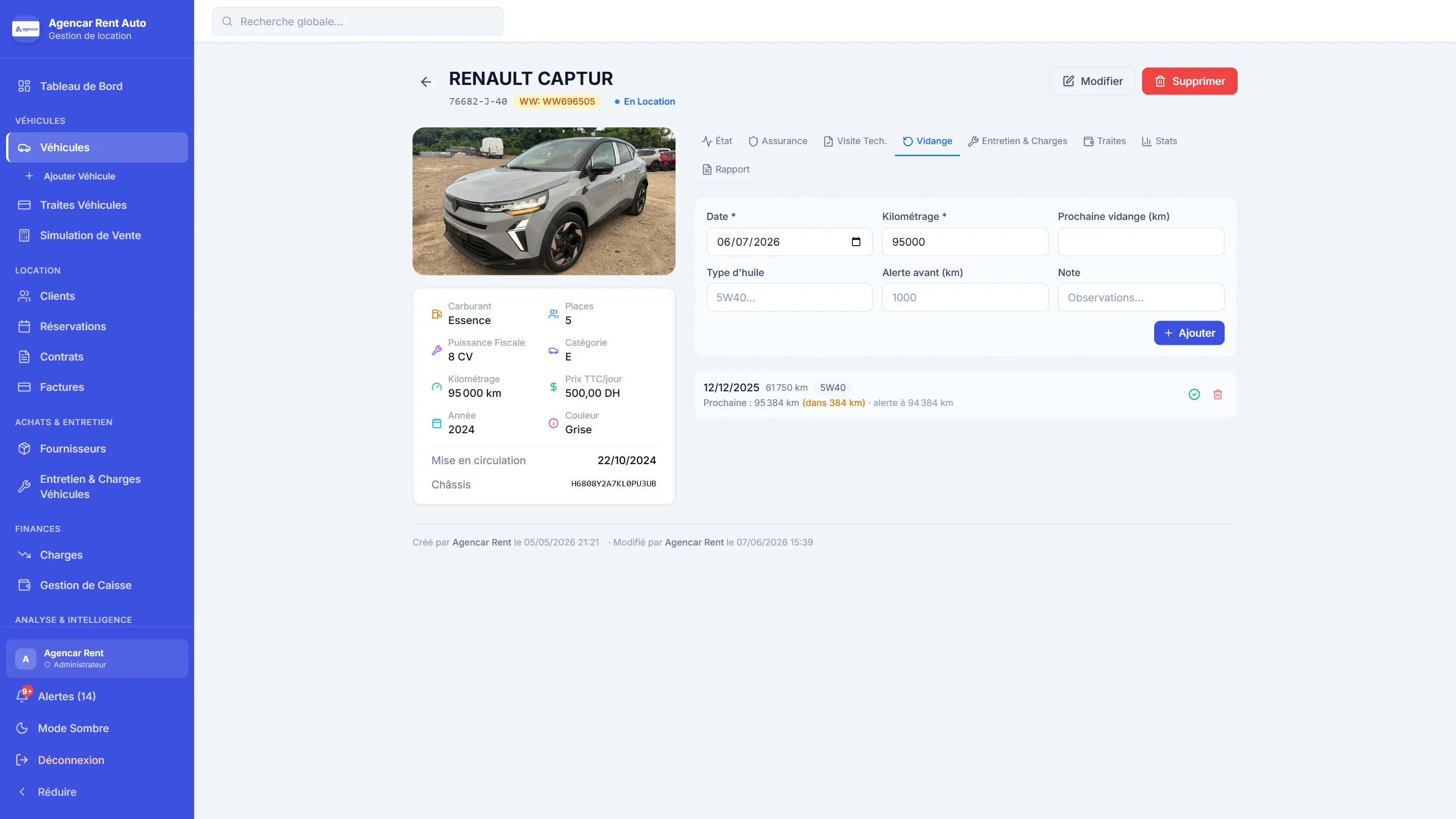Click the Traites Véhicules card icon

[x=24, y=205]
